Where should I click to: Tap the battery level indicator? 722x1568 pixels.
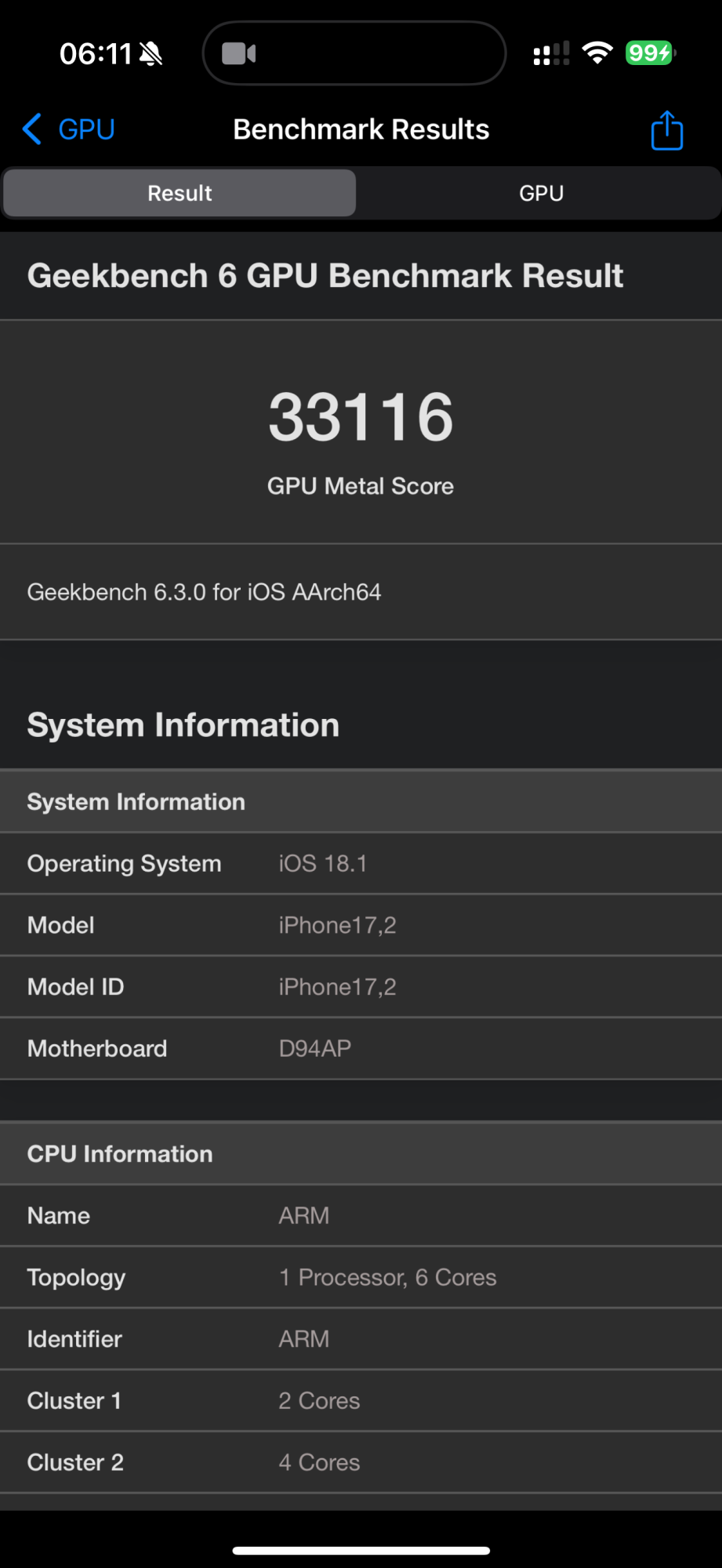click(650, 53)
